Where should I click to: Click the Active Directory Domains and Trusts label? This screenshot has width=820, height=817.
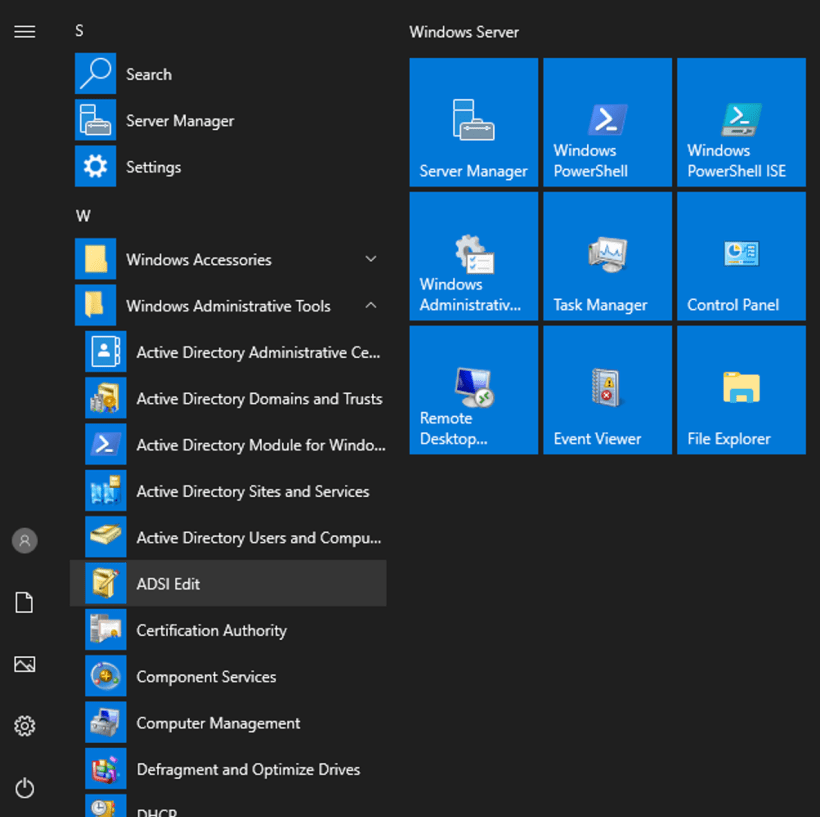click(259, 399)
